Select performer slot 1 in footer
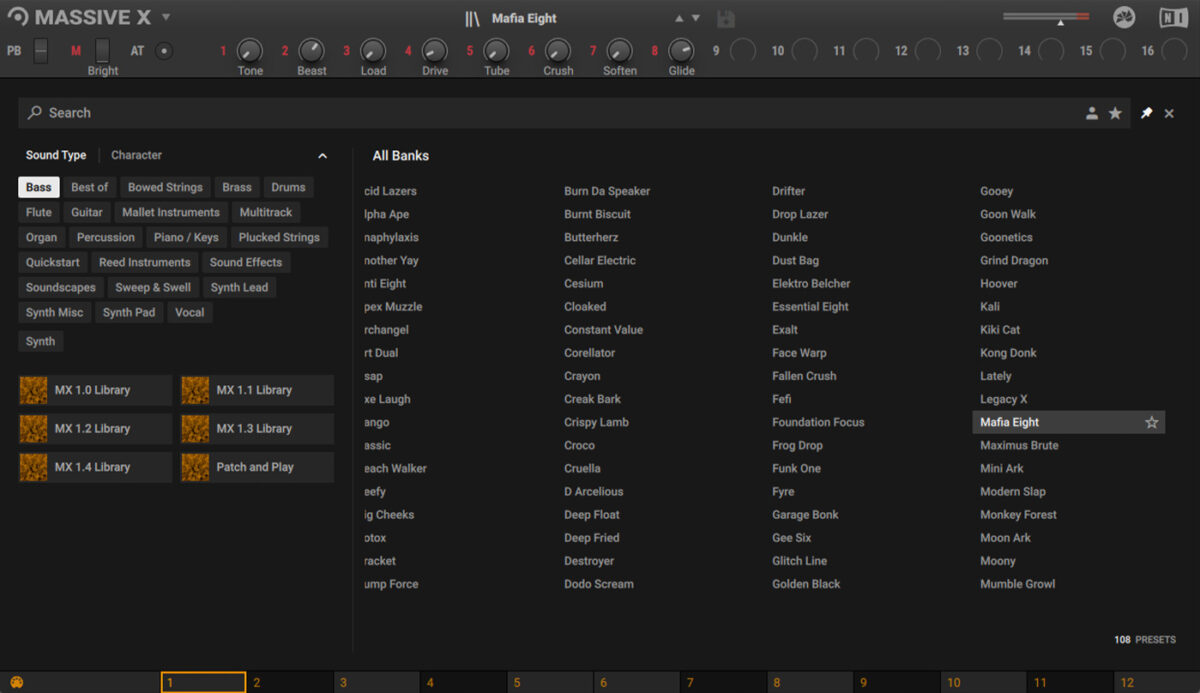The image size is (1200, 693). point(203,683)
